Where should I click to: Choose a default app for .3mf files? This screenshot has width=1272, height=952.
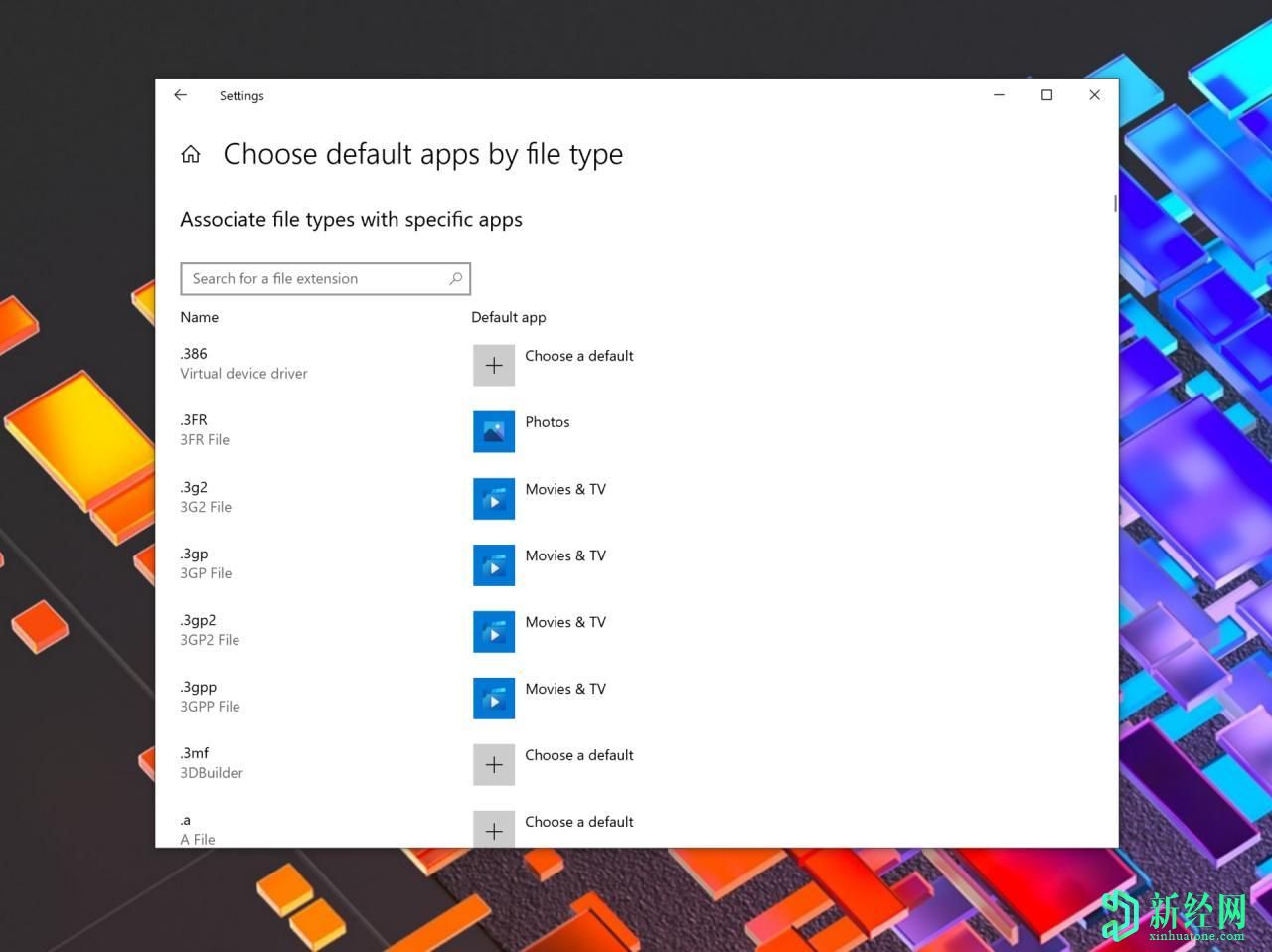[579, 755]
